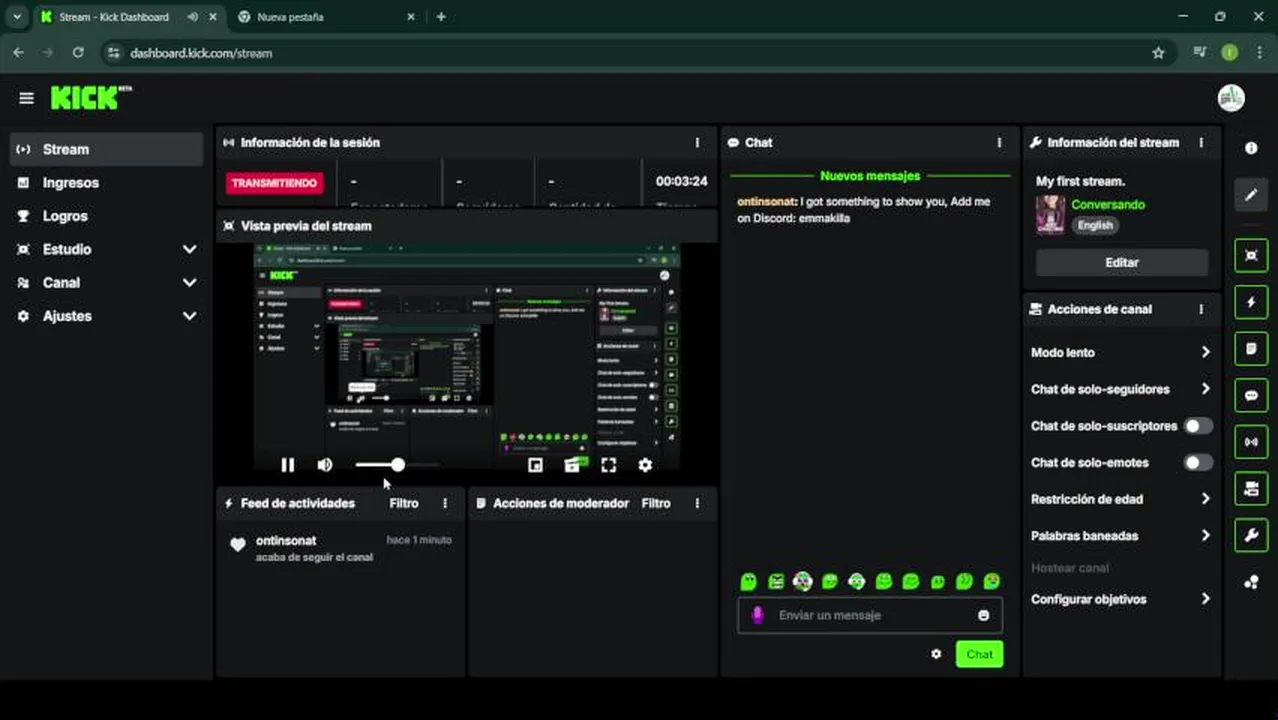Reload the page in the browser
The image size is (1278, 720).
click(78, 53)
